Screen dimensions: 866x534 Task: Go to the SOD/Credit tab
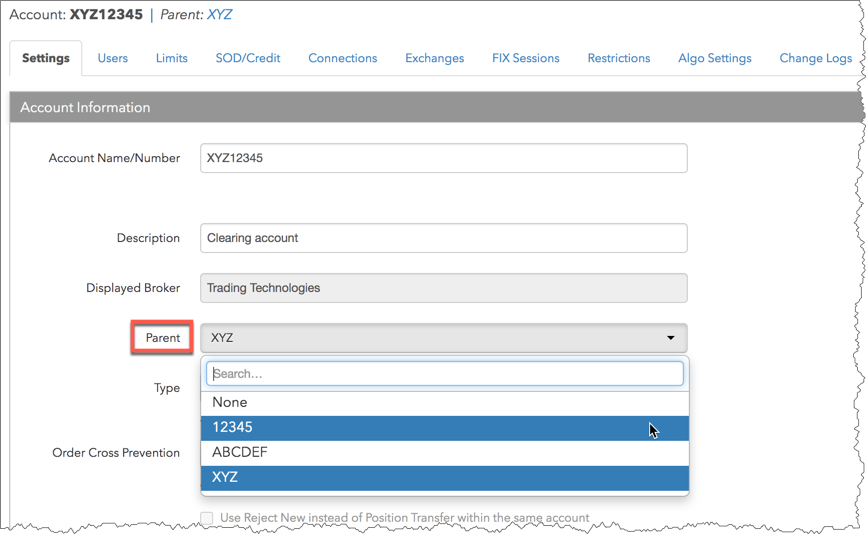[x=248, y=58]
